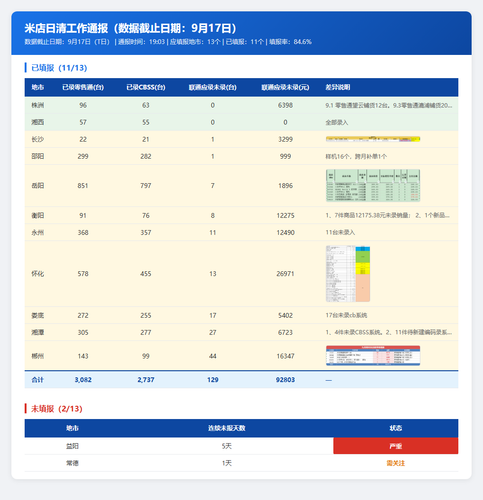Click the 44 value in 郴州 row
Screen dimensions: 483x500
[213, 356]
